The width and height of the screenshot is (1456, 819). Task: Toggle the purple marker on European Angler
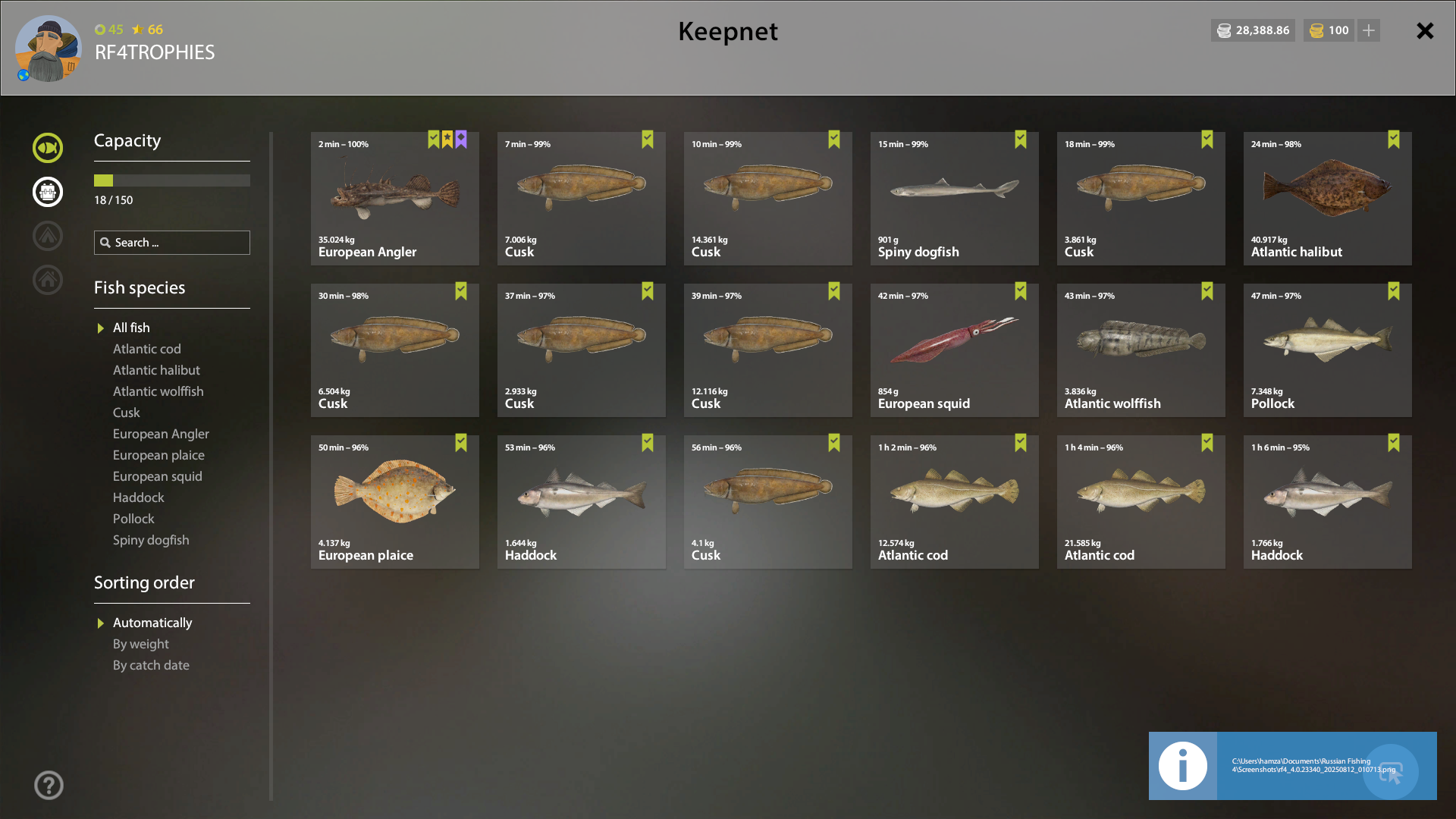pos(461,140)
